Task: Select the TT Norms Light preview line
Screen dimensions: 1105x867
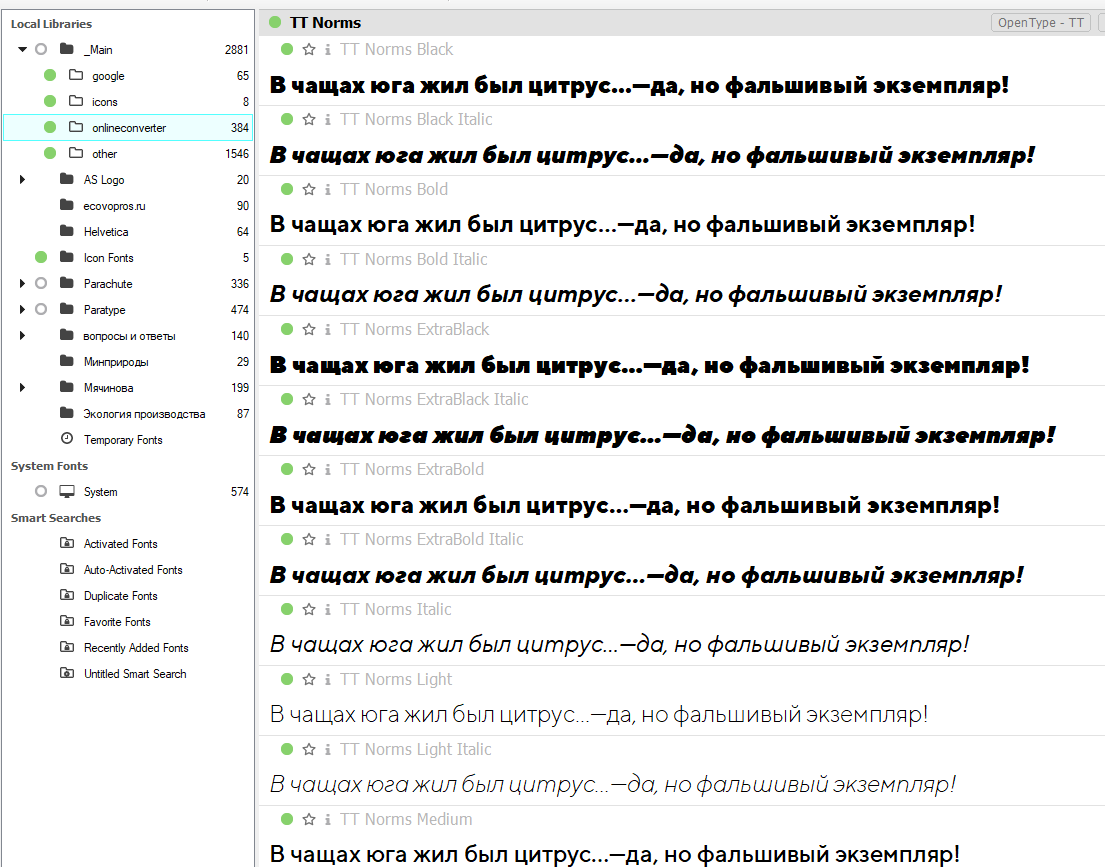Action: click(599, 715)
